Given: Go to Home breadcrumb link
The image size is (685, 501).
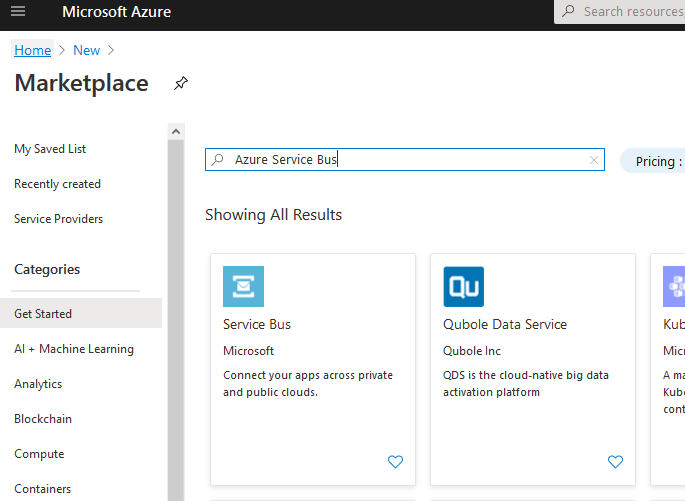Looking at the screenshot, I should (x=33, y=50).
